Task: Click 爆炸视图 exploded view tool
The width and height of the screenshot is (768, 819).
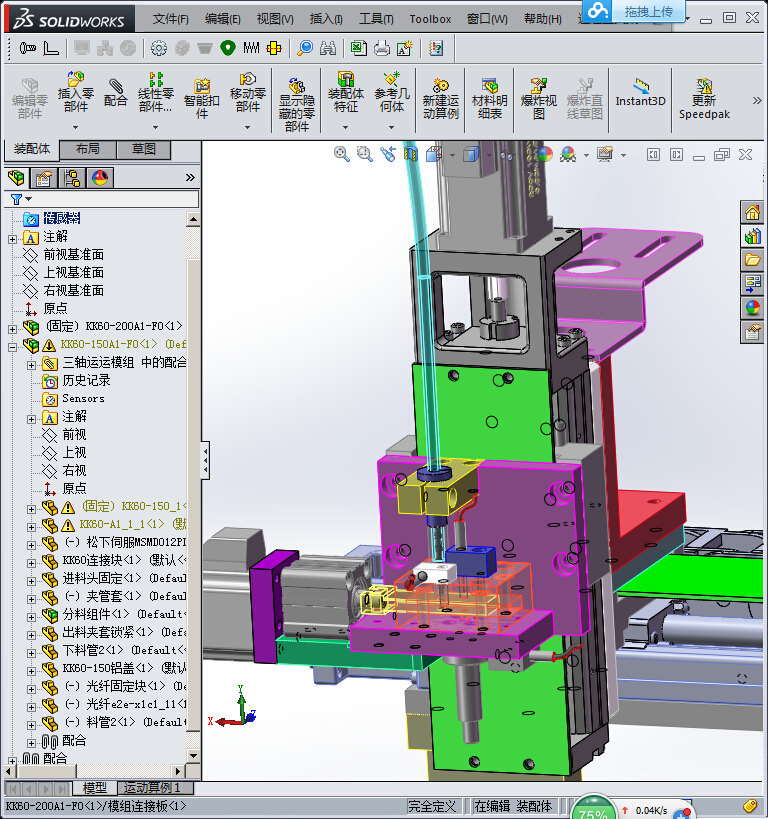Action: point(539,99)
